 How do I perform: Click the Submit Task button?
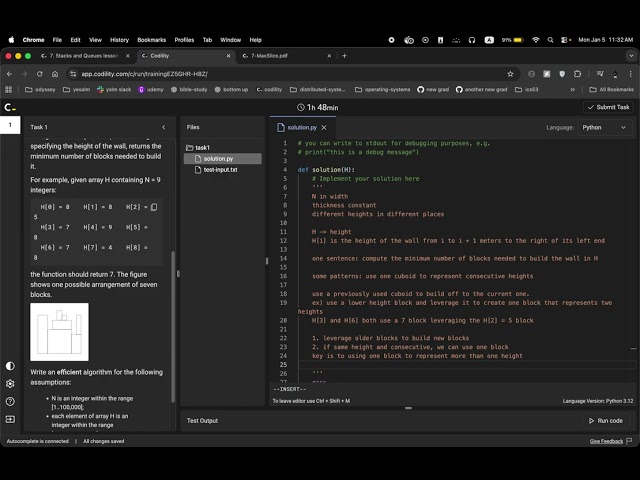click(x=608, y=107)
